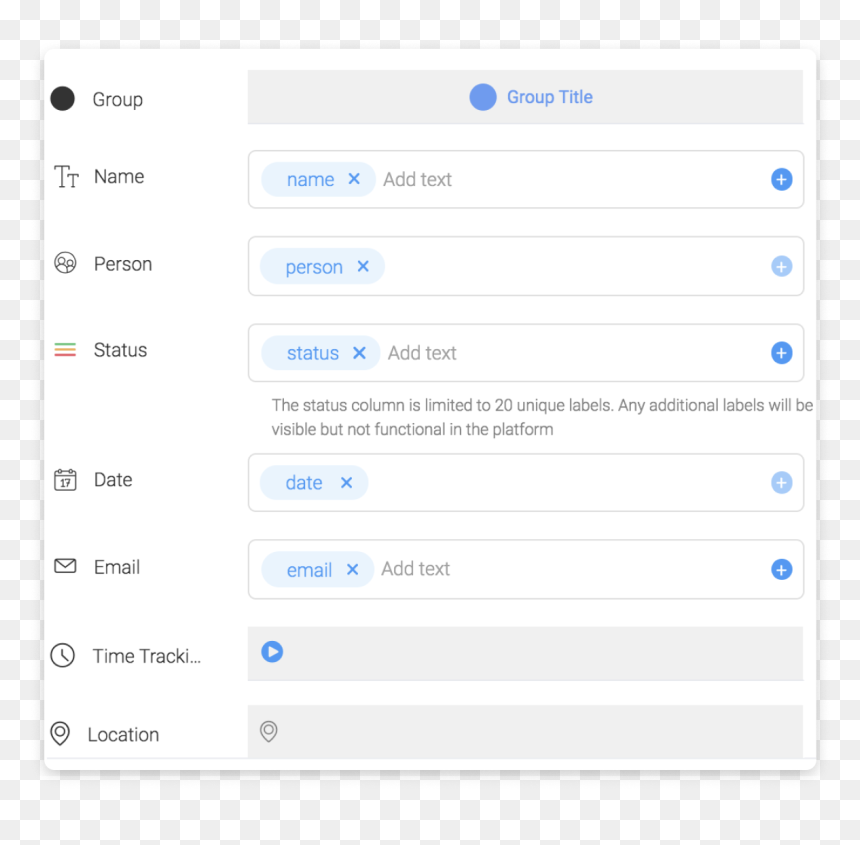This screenshot has height=845, width=860.
Task: Click plus button in Status field
Action: [x=782, y=353]
